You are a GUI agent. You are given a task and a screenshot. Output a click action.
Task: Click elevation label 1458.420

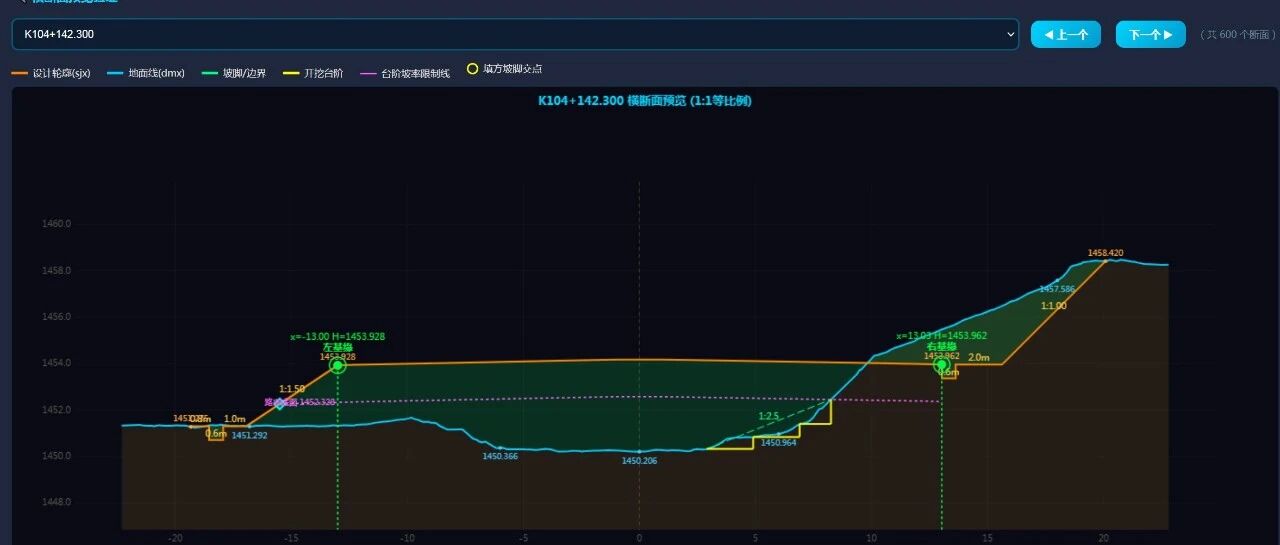click(1105, 253)
